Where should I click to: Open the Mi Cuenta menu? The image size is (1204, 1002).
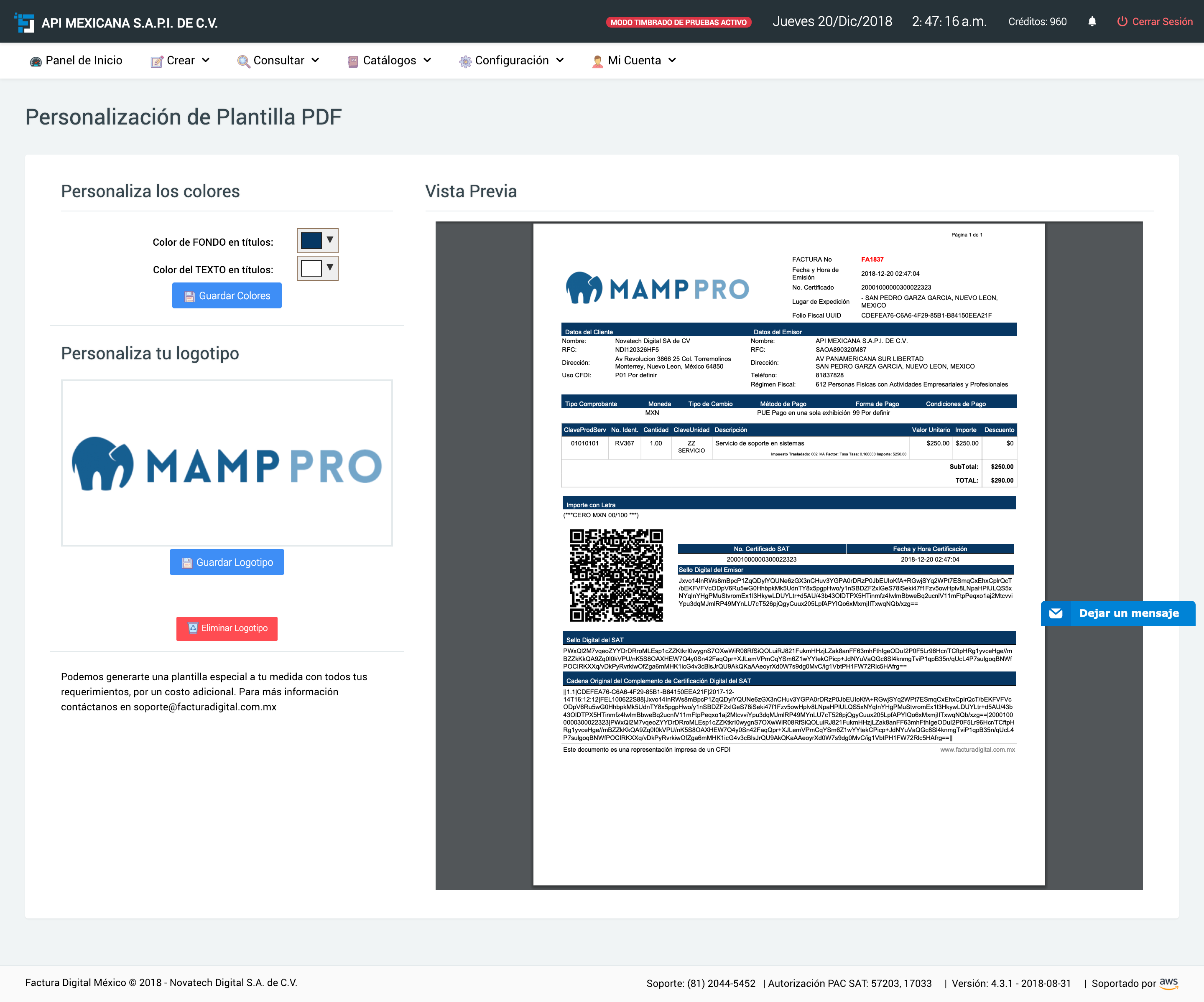click(x=634, y=61)
